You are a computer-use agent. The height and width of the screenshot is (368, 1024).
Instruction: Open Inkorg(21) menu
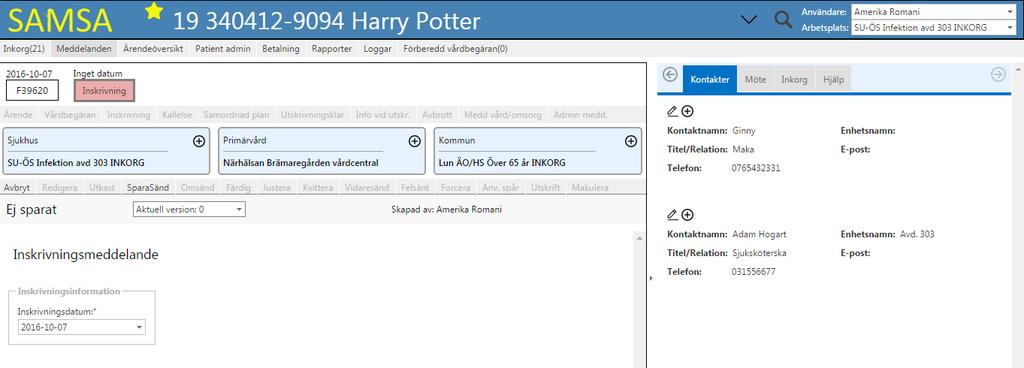24,48
